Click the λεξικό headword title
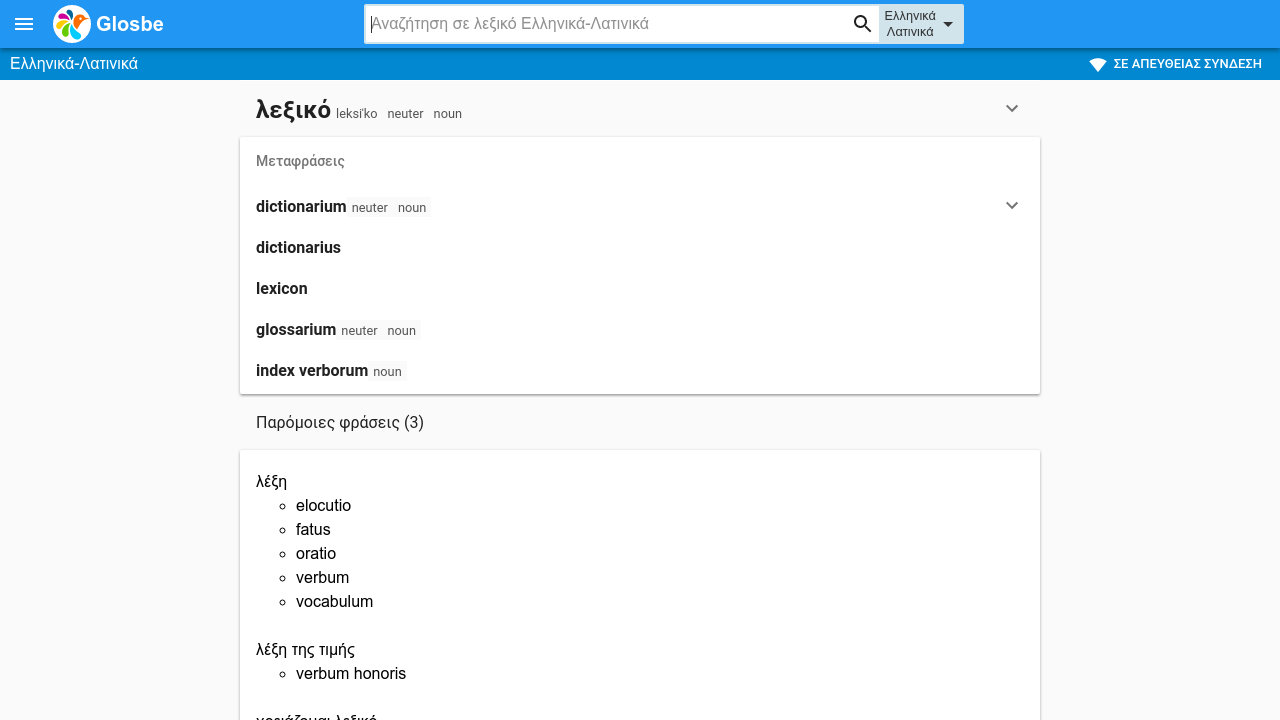The height and width of the screenshot is (720, 1280). [293, 110]
